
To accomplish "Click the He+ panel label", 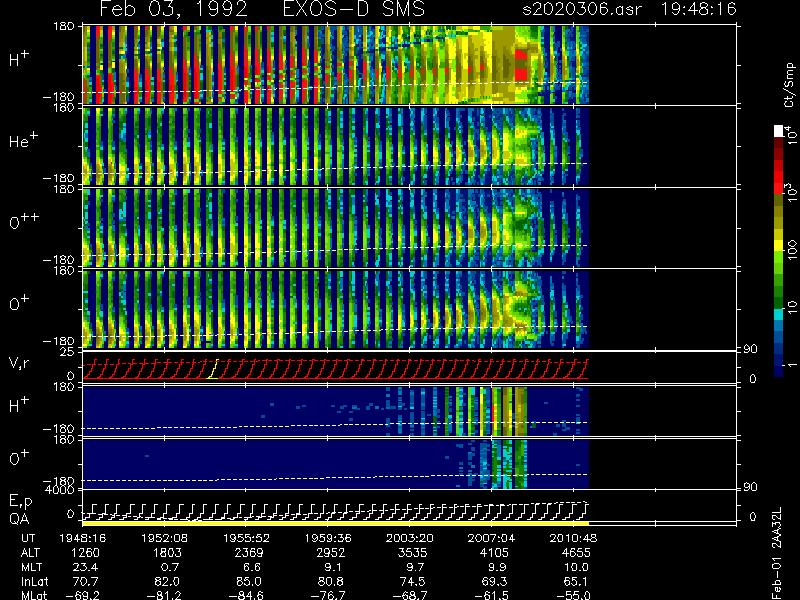I will 23,140.
